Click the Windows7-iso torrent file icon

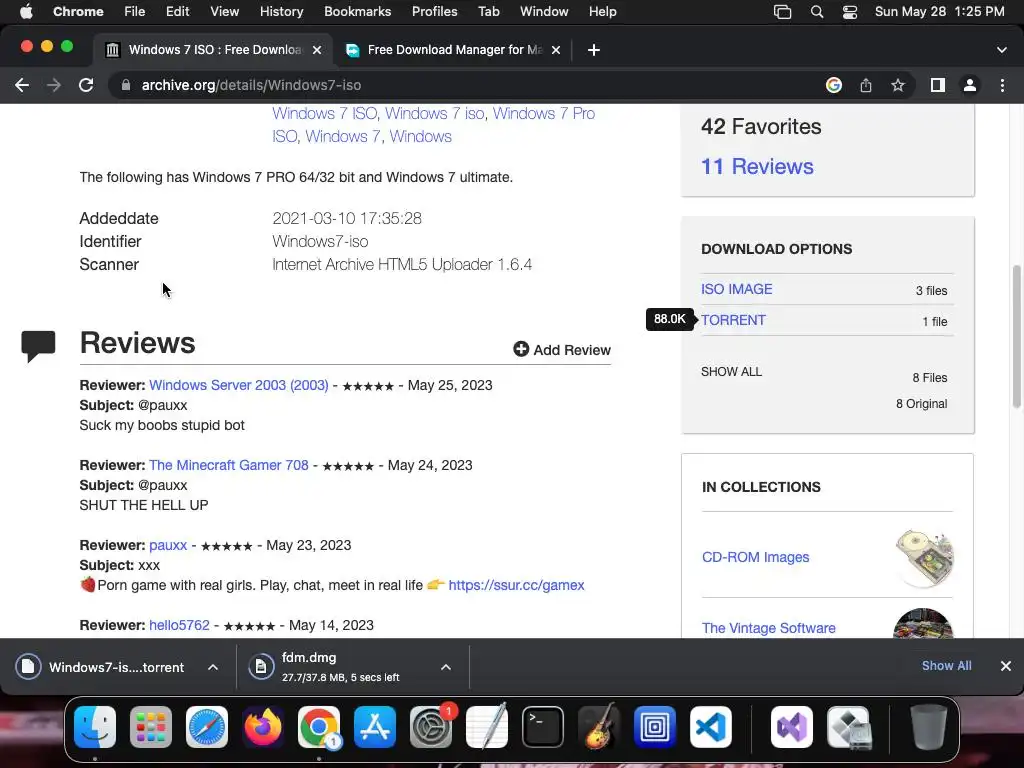point(28,667)
